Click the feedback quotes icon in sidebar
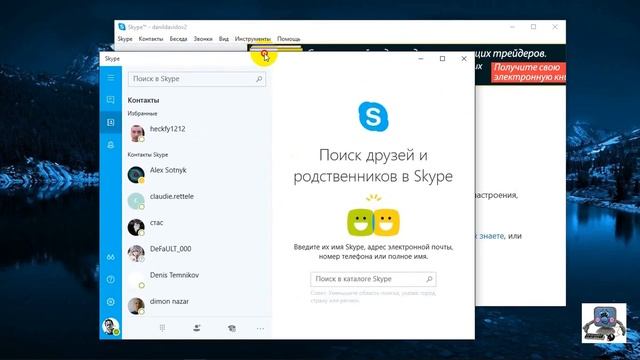640x360 pixels. click(x=111, y=257)
